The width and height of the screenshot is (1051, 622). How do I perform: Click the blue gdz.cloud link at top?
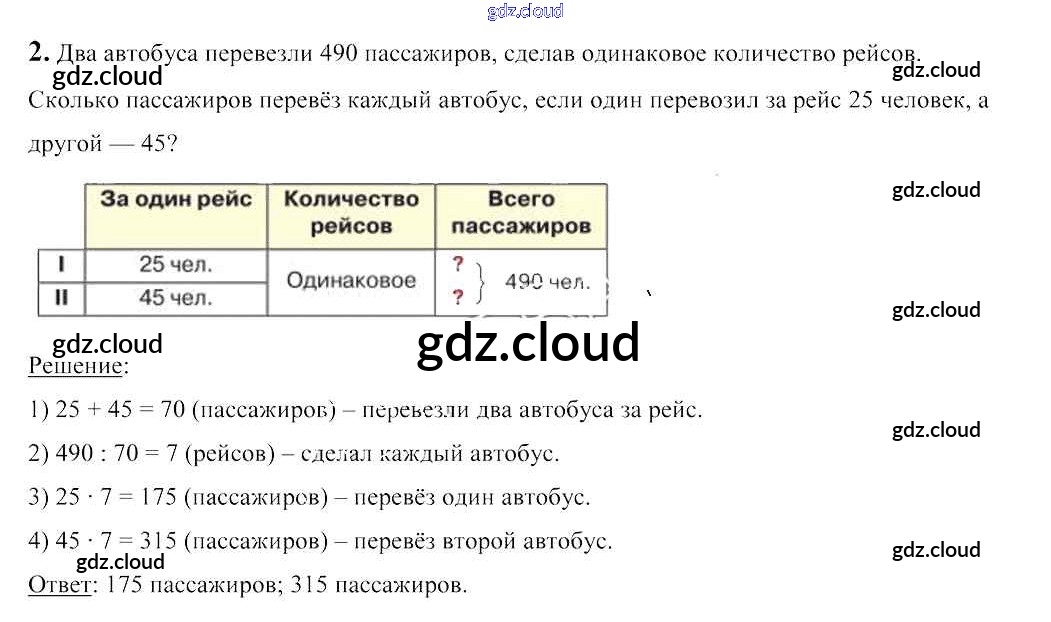click(x=525, y=11)
